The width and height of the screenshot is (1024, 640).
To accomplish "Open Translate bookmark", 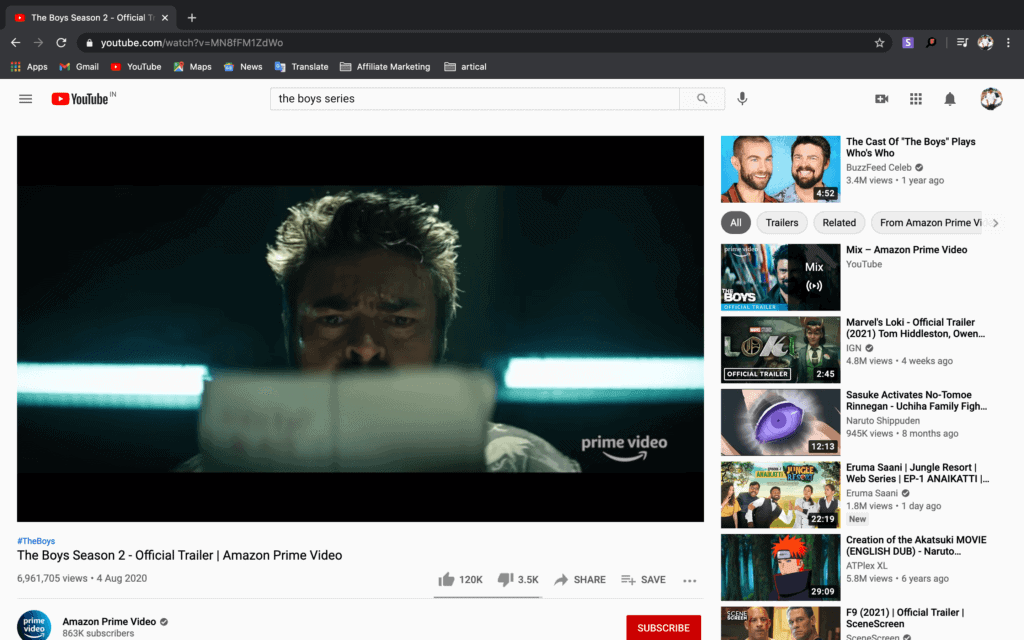I will pos(302,67).
